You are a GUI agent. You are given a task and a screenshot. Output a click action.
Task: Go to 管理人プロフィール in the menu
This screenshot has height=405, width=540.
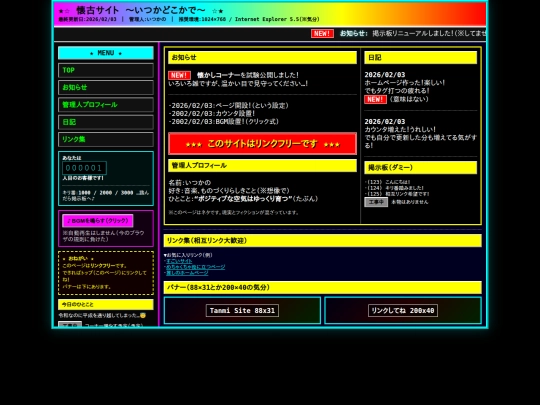106,105
